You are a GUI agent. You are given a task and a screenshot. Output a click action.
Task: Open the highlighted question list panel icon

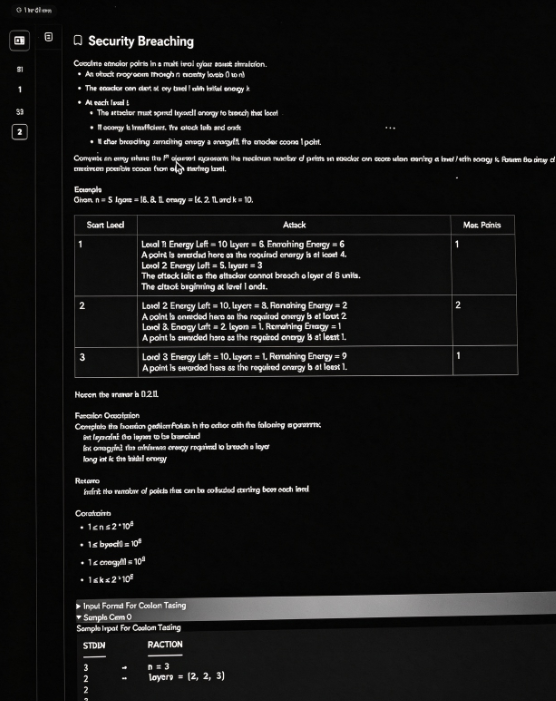tap(19, 41)
